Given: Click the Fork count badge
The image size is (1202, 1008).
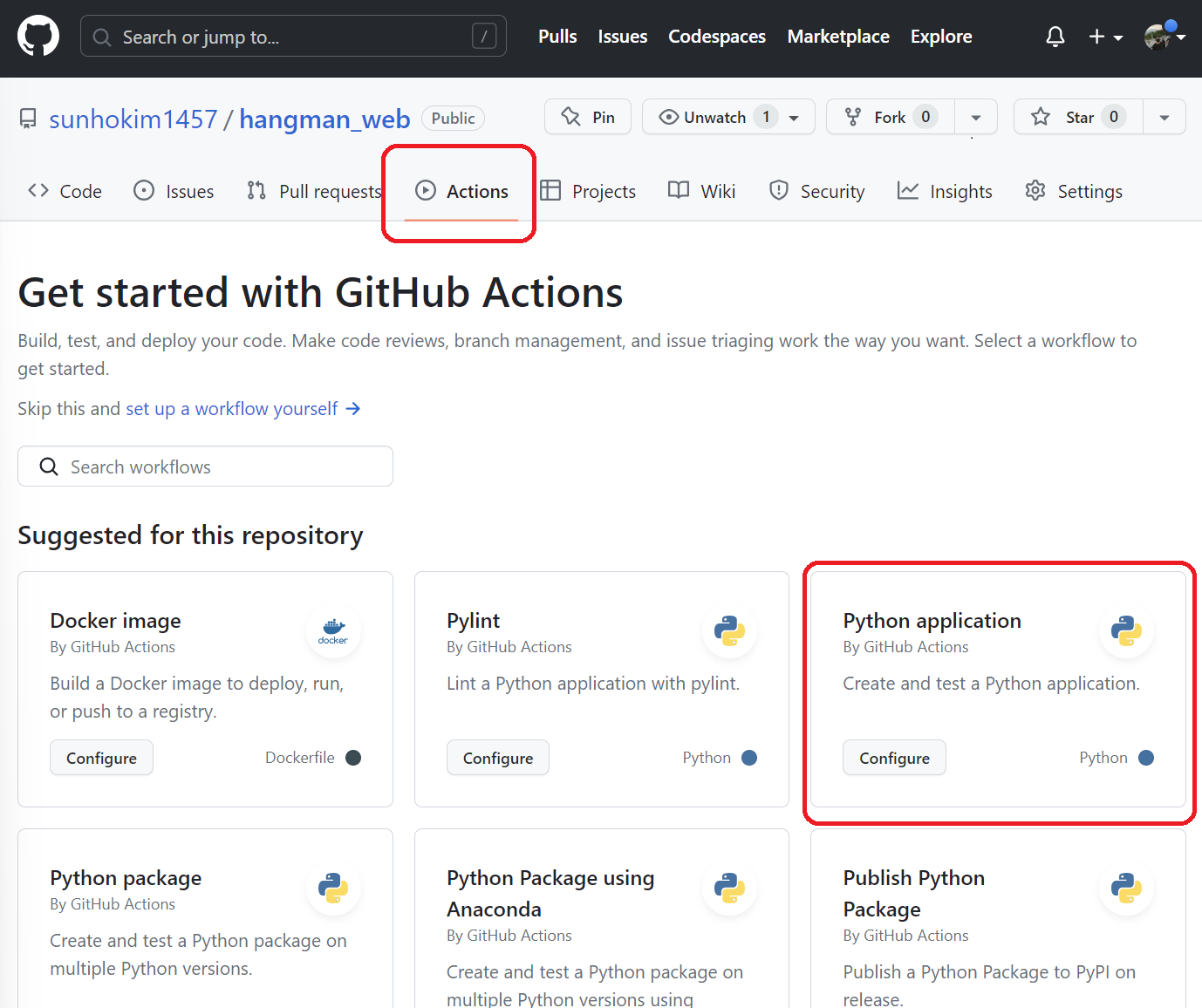Looking at the screenshot, I should (925, 117).
